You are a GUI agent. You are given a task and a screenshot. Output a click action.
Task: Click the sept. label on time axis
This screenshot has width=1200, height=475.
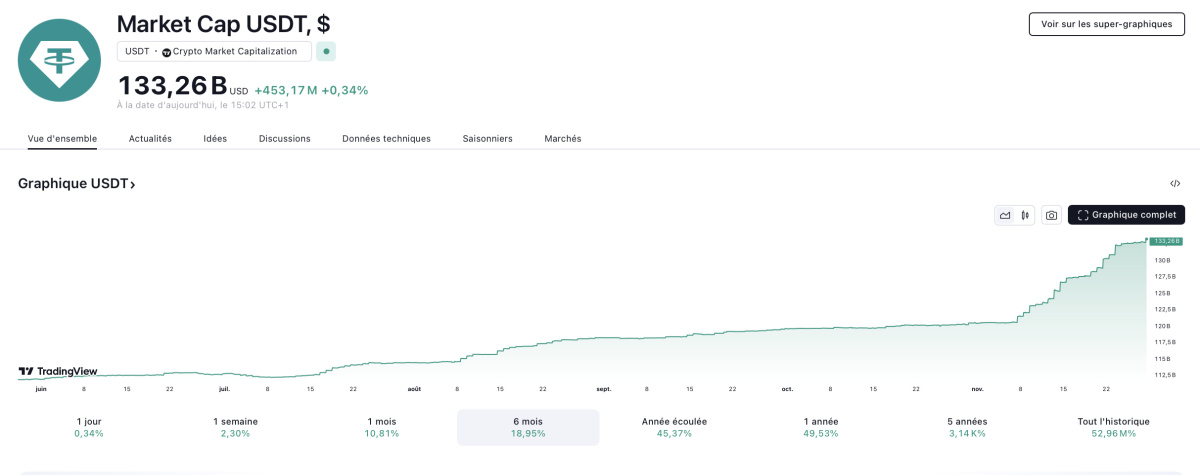click(603, 388)
